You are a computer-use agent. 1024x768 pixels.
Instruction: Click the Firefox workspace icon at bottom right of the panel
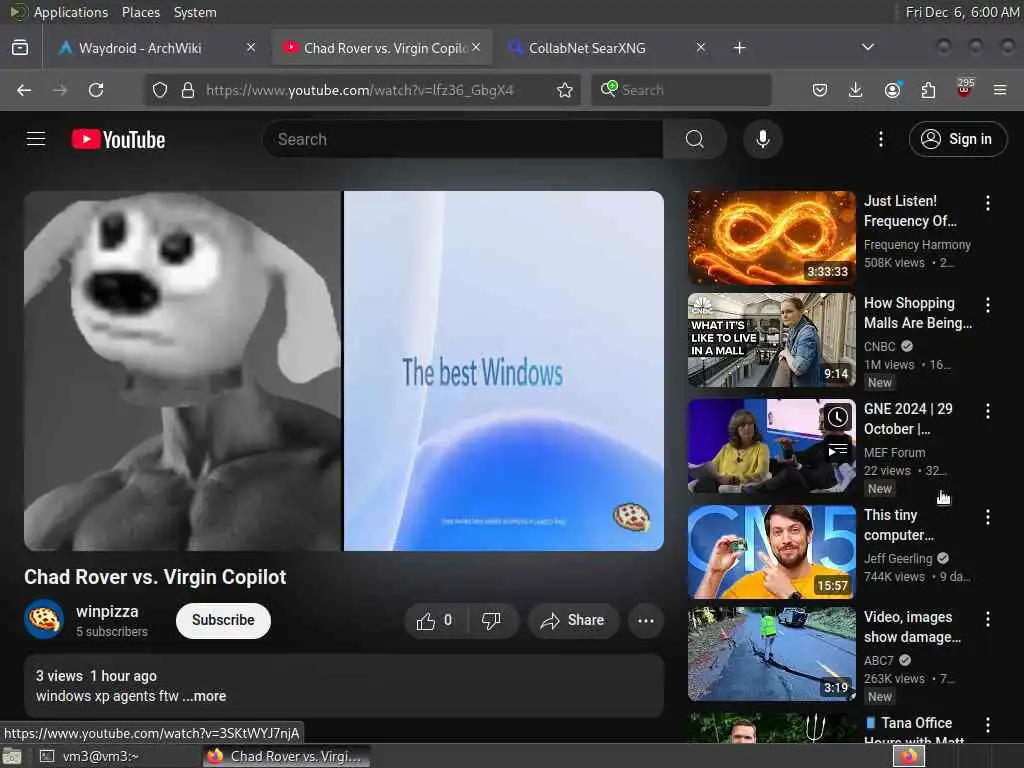(x=909, y=756)
